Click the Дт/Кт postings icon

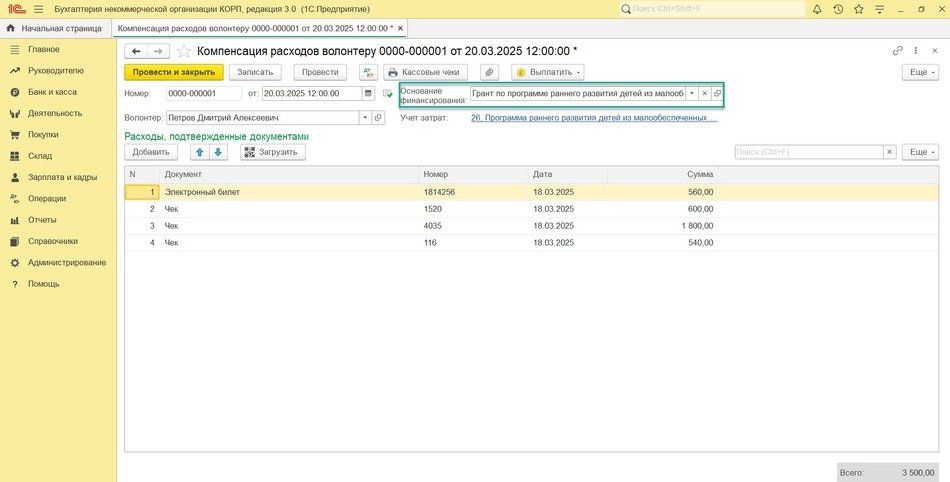tap(366, 72)
